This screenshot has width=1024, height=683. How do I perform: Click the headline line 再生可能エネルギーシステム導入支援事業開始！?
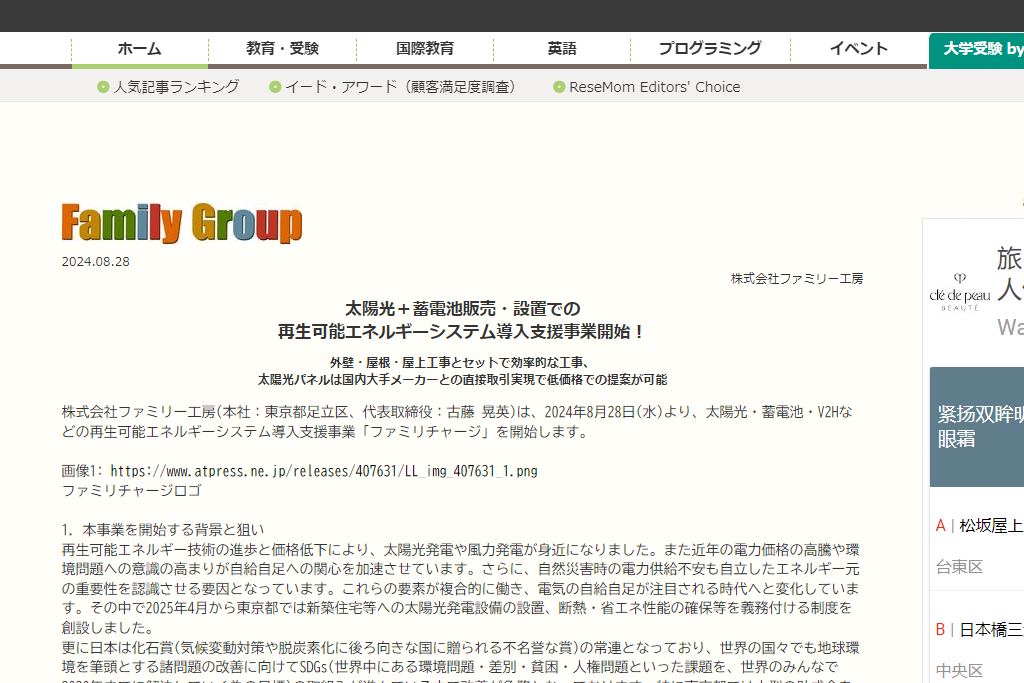462,332
